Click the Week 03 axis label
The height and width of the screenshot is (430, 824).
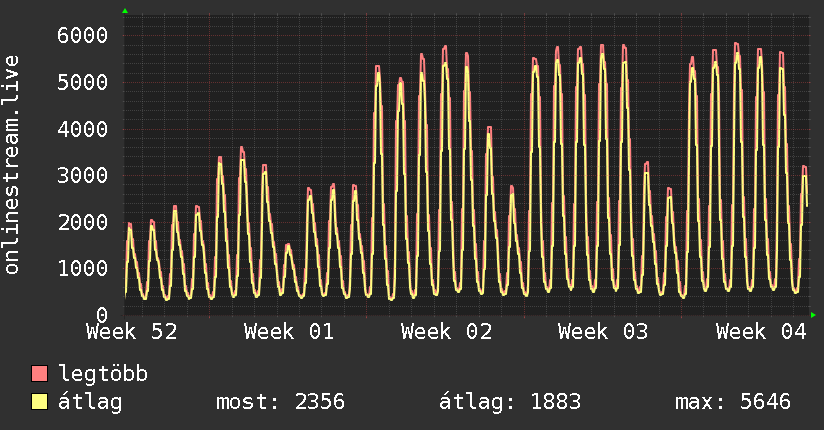tap(604, 332)
